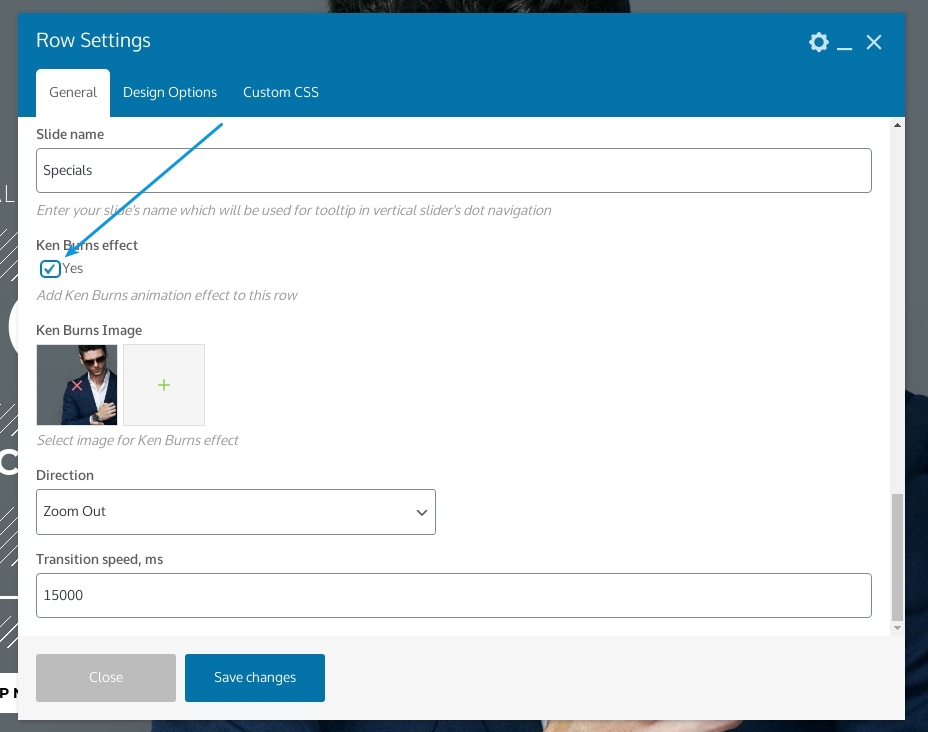Switch to the Design Options tab

170,92
